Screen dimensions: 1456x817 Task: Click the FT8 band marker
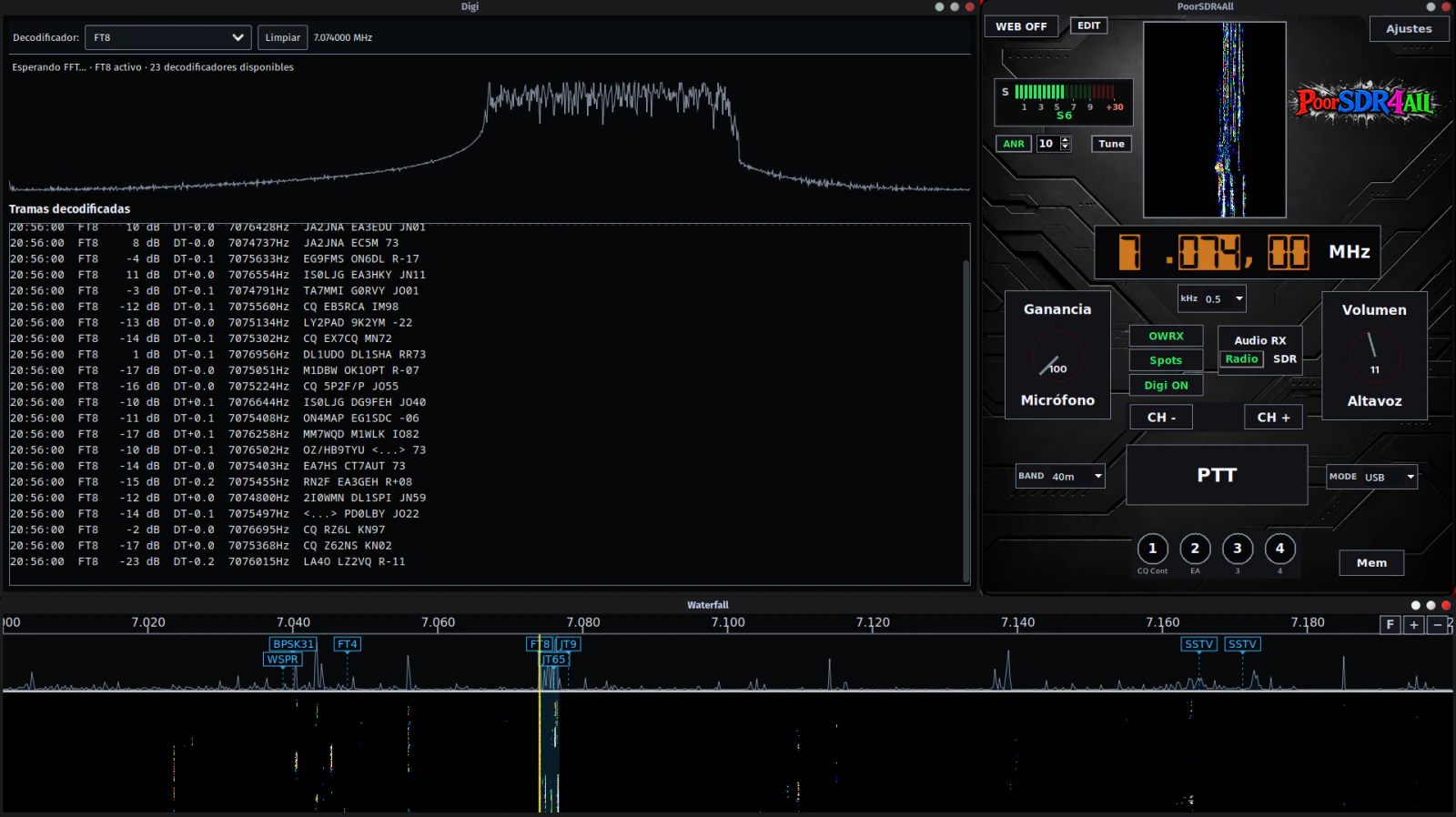540,644
